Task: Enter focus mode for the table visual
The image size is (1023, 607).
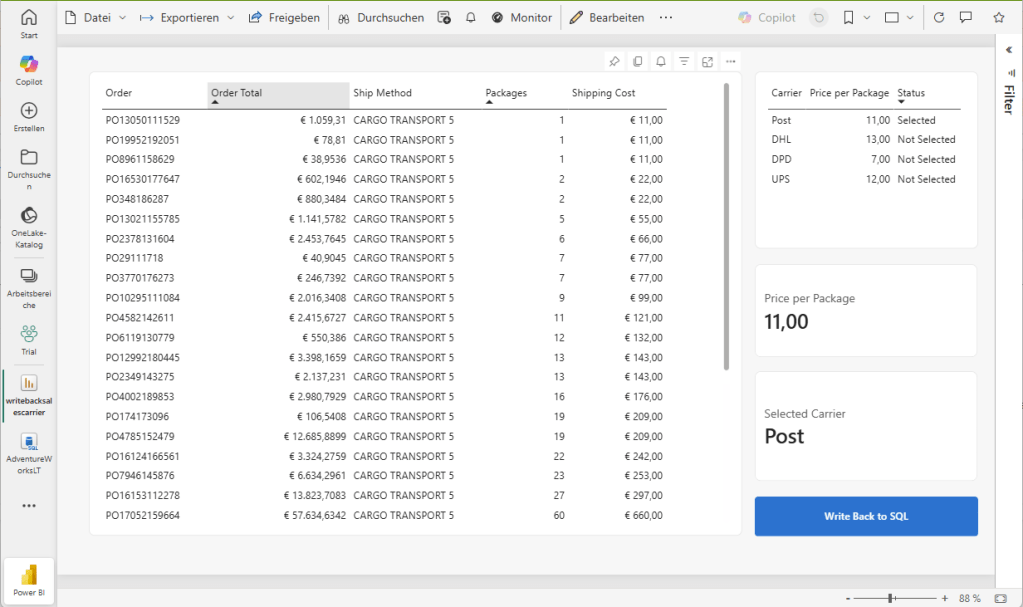Action: [x=707, y=62]
